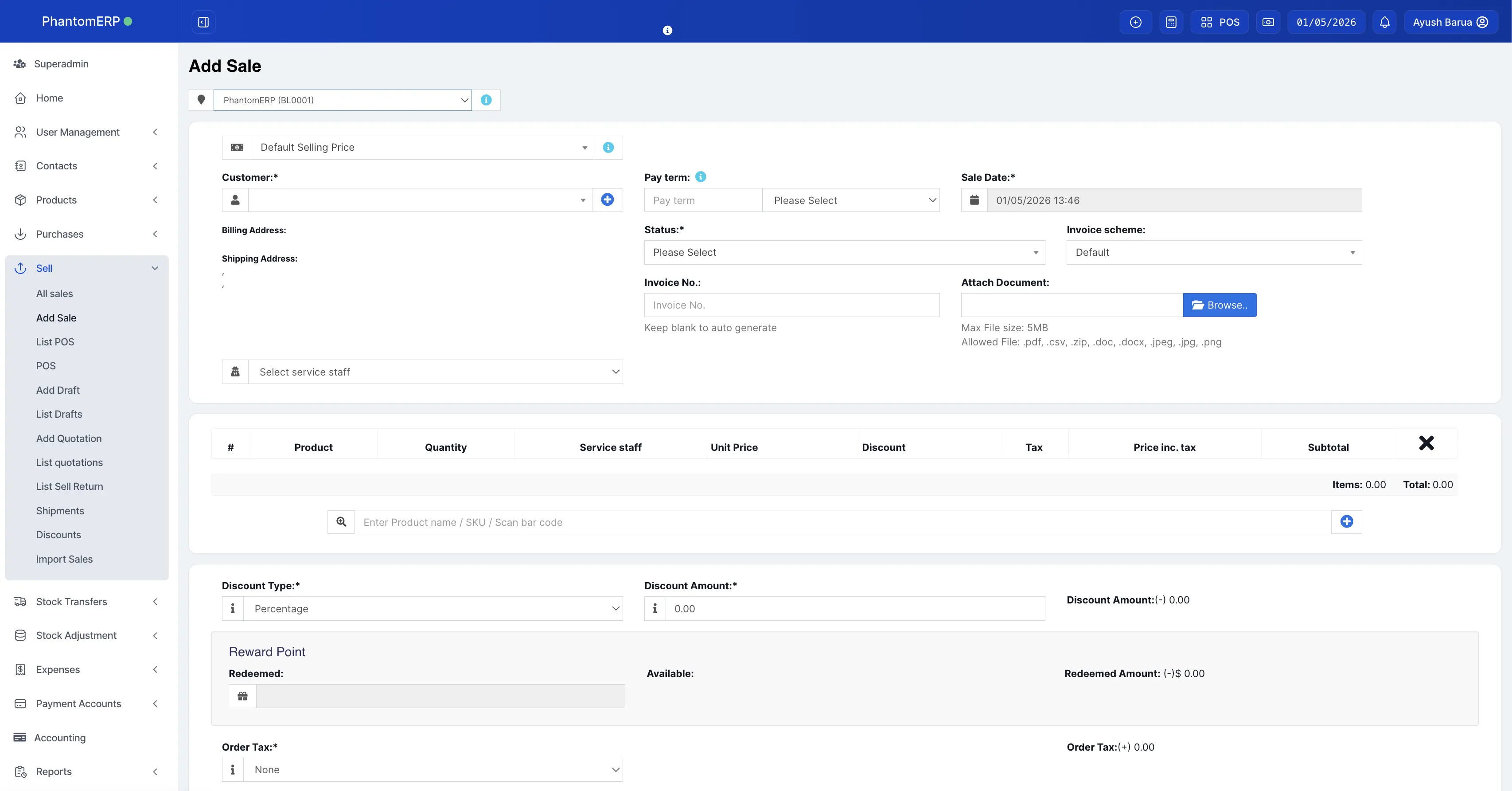Open the notifications bell
1512x791 pixels.
click(x=1384, y=22)
